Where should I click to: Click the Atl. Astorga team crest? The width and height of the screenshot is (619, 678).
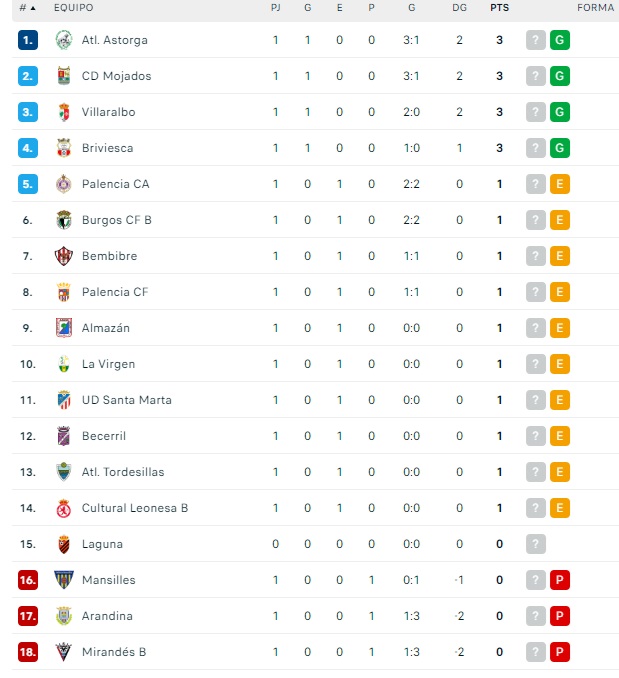pyautogui.click(x=64, y=40)
